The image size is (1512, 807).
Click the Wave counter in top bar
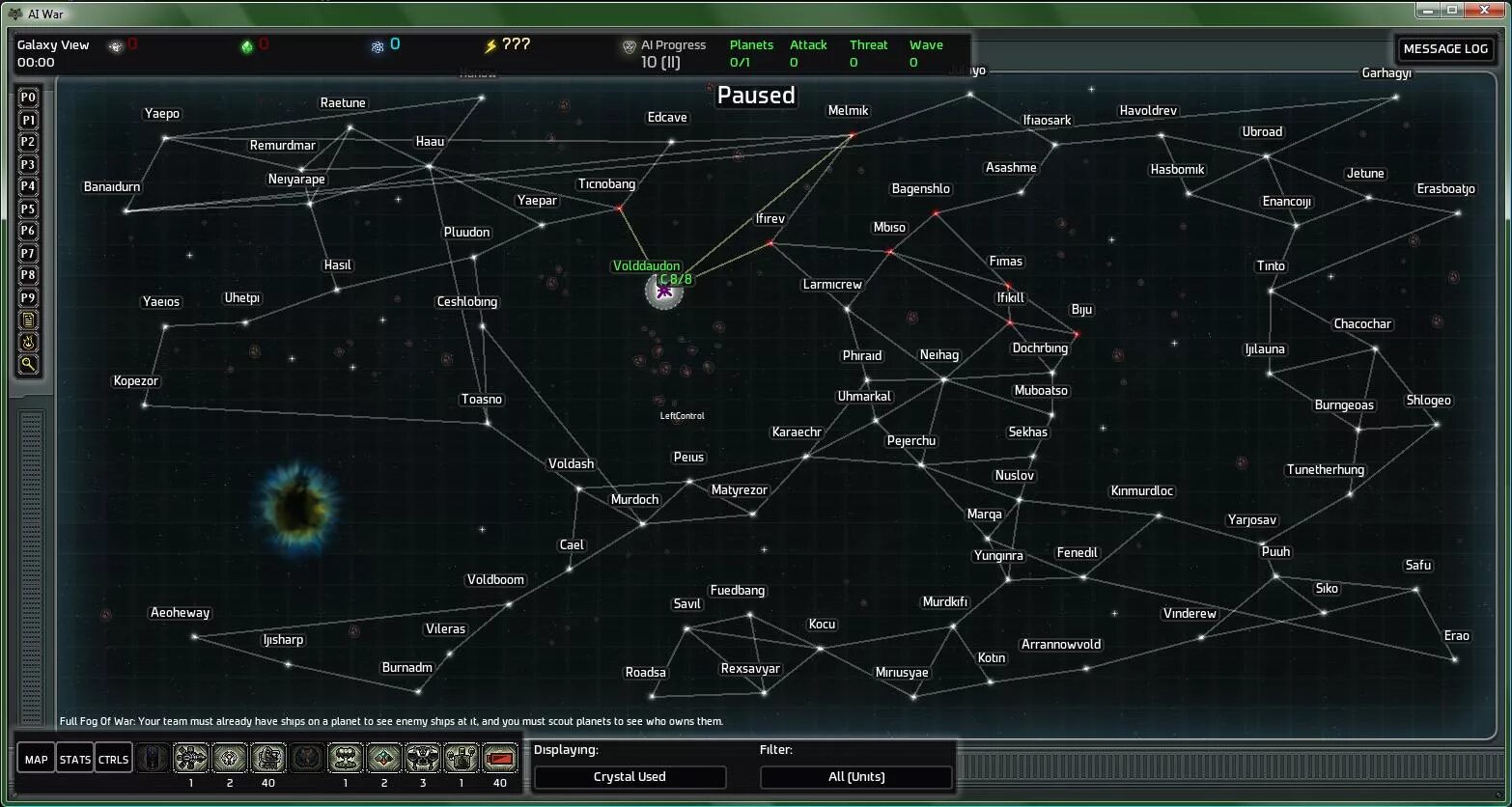pyautogui.click(x=926, y=53)
